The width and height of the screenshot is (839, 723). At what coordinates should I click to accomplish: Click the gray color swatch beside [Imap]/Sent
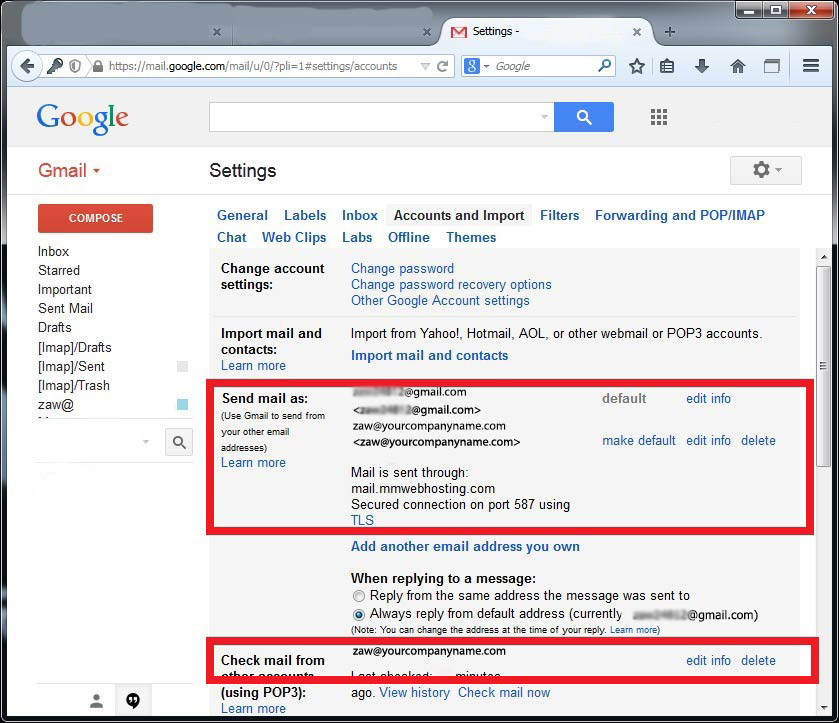(x=182, y=367)
